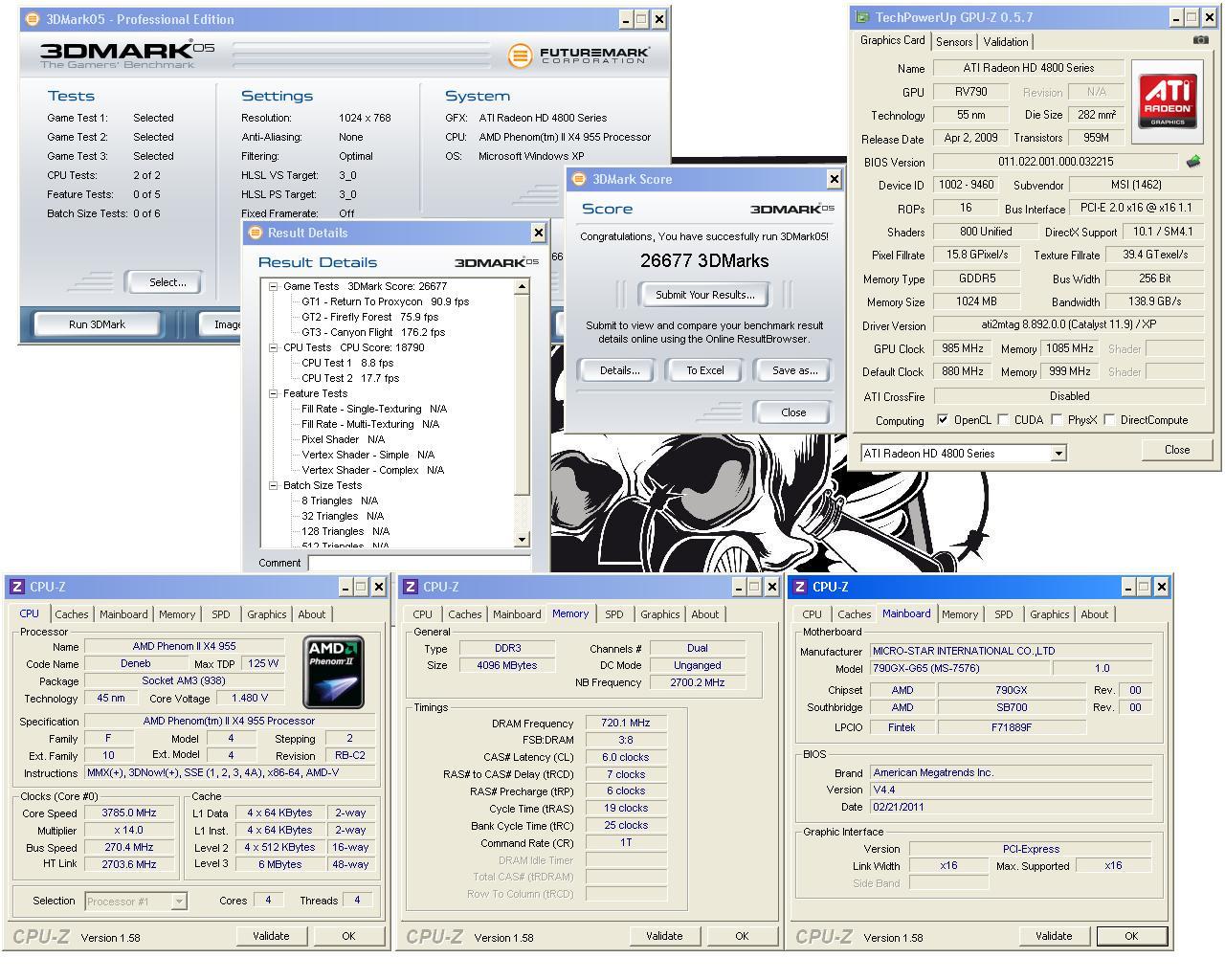This screenshot has height=980, width=1225.
Task: Click the 790GX-G65 (MS-7576) model field
Action: [x=960, y=668]
